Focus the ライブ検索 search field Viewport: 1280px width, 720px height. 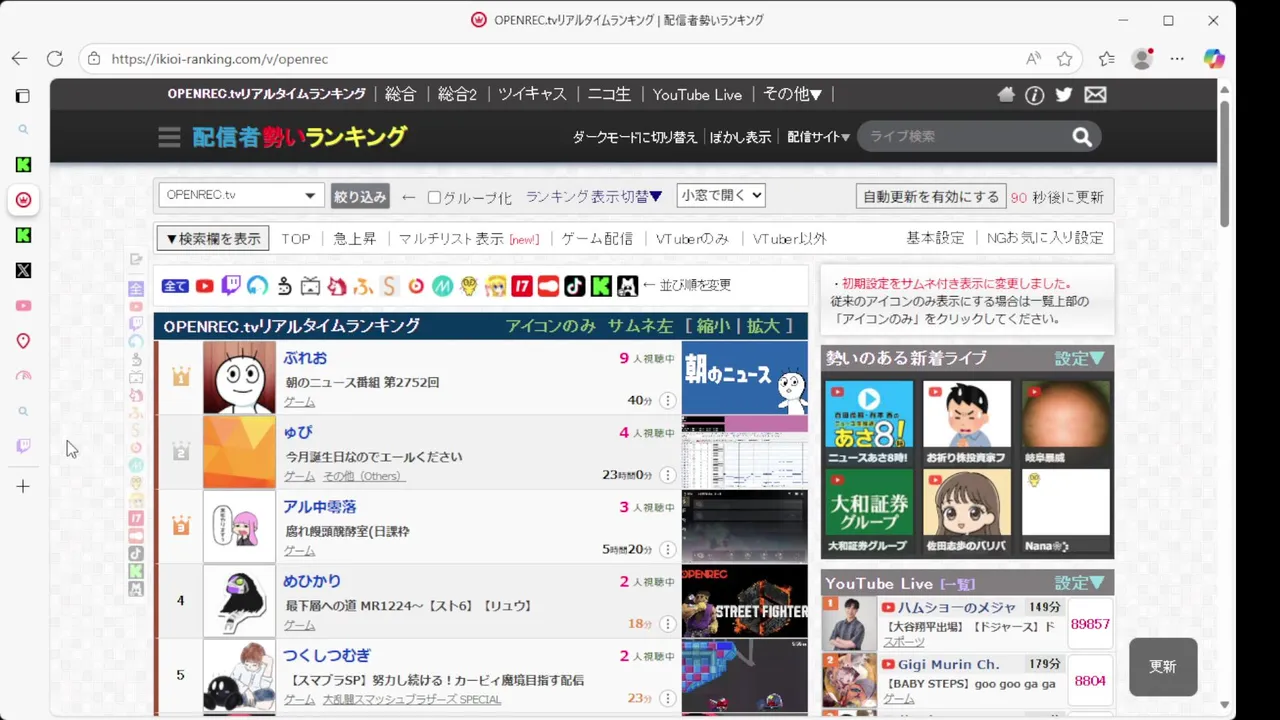[x=963, y=137]
